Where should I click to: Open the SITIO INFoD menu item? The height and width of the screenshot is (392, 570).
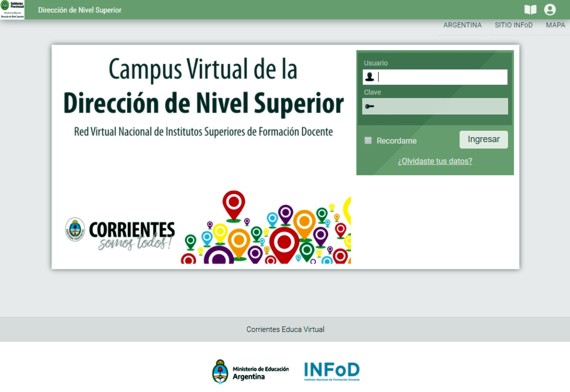point(513,25)
